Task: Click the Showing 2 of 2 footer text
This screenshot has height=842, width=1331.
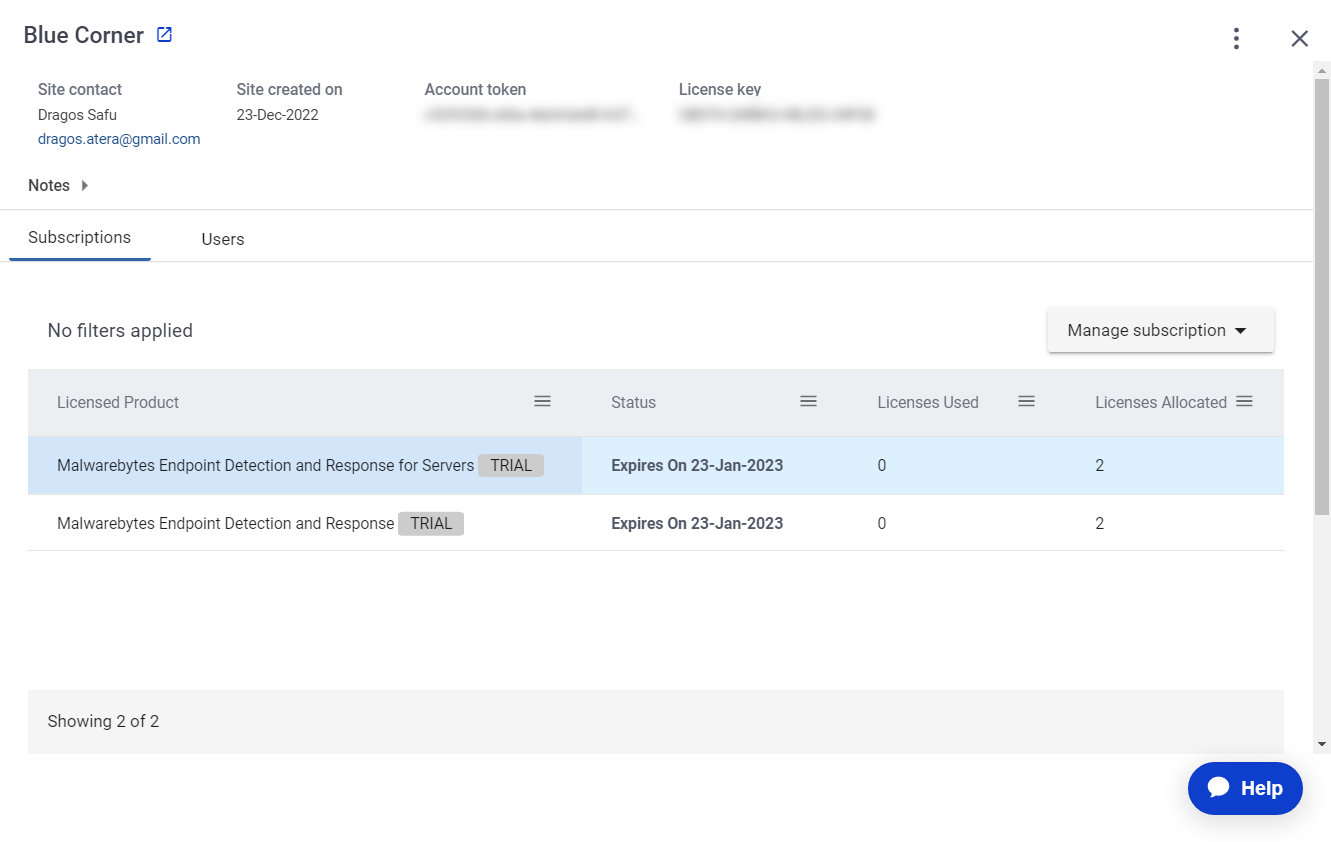Action: click(x=103, y=721)
